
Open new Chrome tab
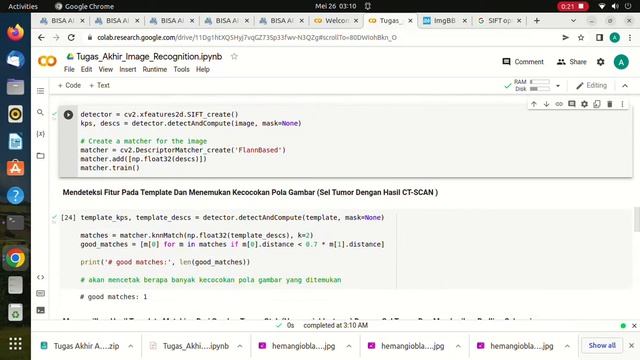point(536,20)
